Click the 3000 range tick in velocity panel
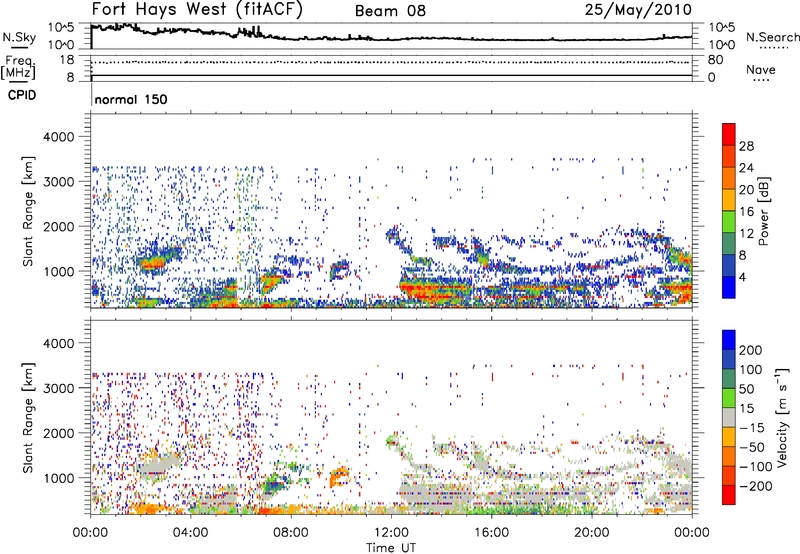 click(58, 388)
